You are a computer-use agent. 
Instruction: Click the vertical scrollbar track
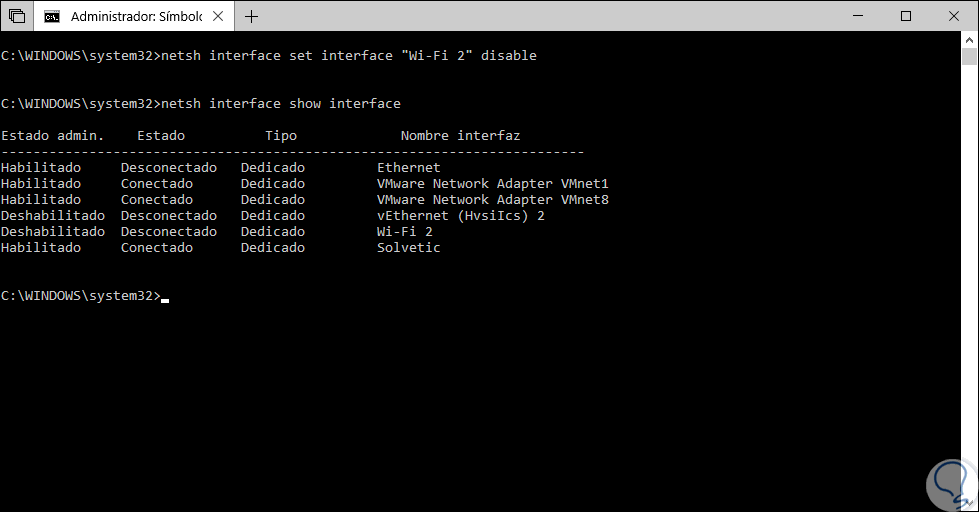point(969,300)
